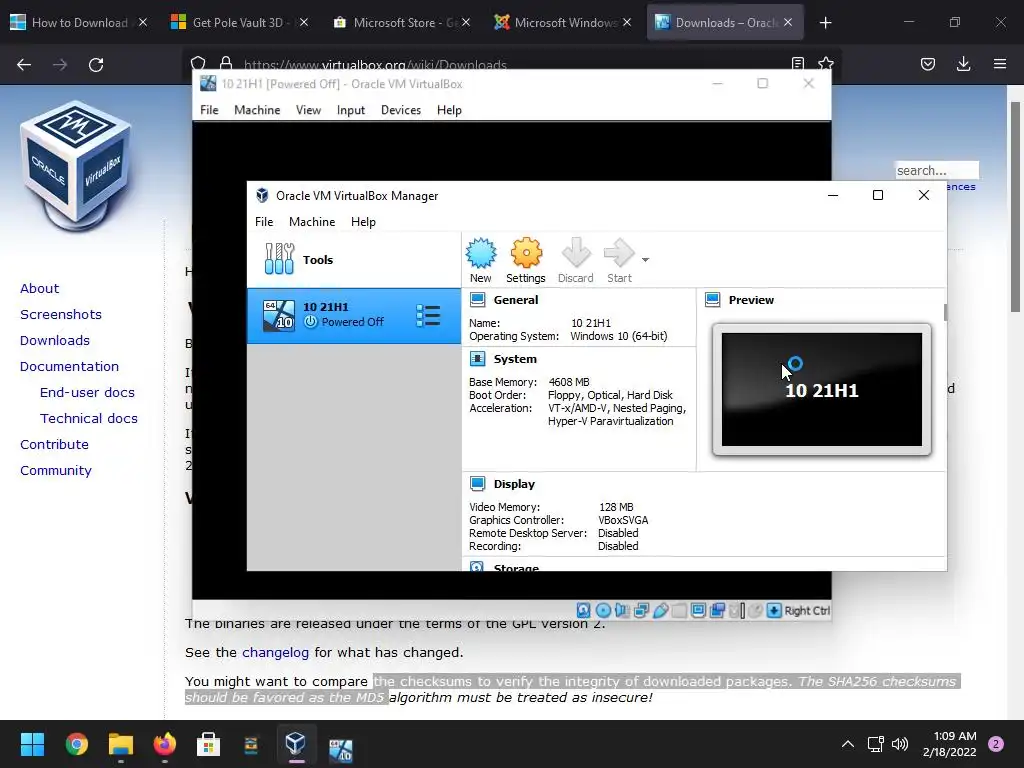Open the changelog link on the page

point(276,652)
